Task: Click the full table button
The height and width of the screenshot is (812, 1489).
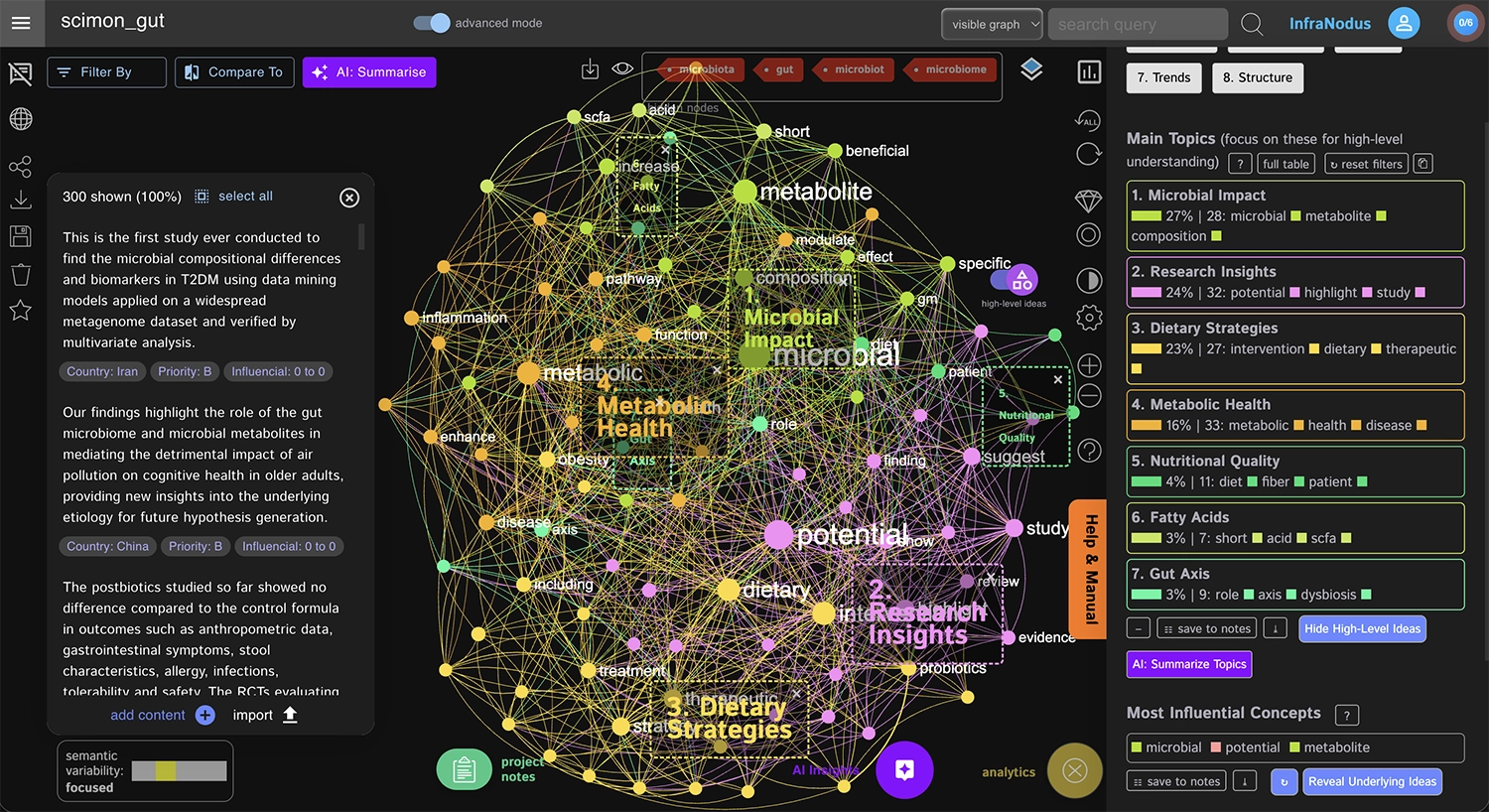Action: [1286, 164]
